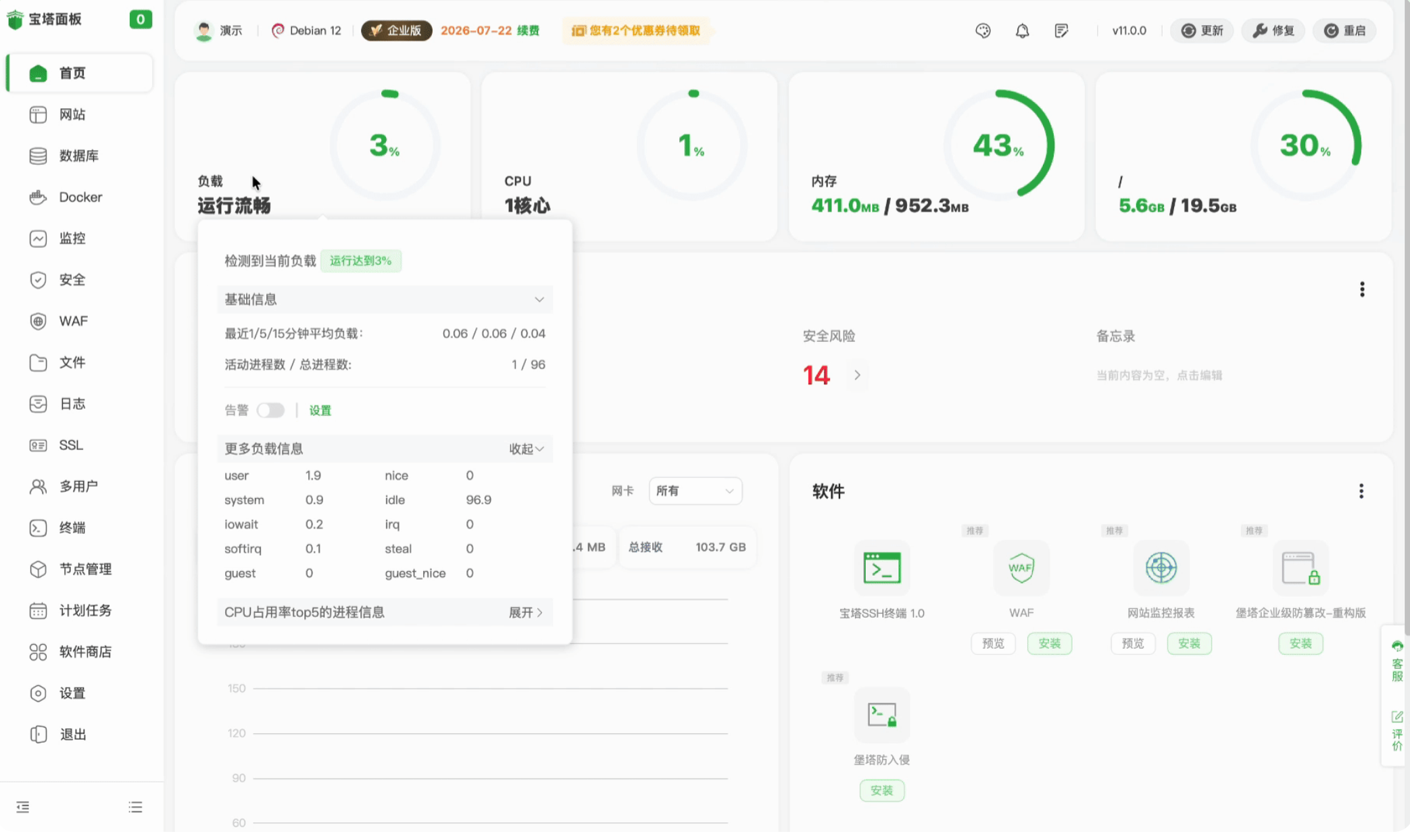Click the 宝塔SSH终端 software icon
Image resolution: width=1410 pixels, height=840 pixels.
pyautogui.click(x=881, y=568)
